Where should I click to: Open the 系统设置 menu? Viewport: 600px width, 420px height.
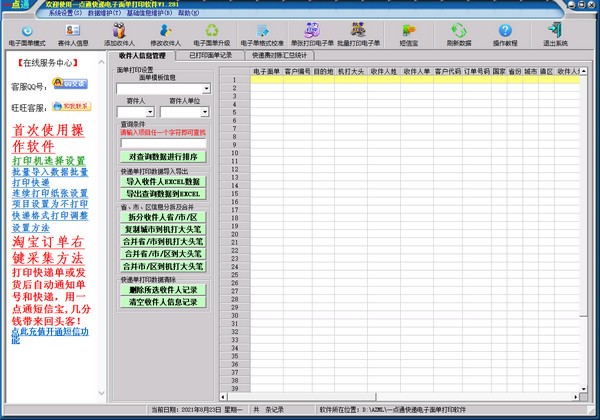click(66, 14)
